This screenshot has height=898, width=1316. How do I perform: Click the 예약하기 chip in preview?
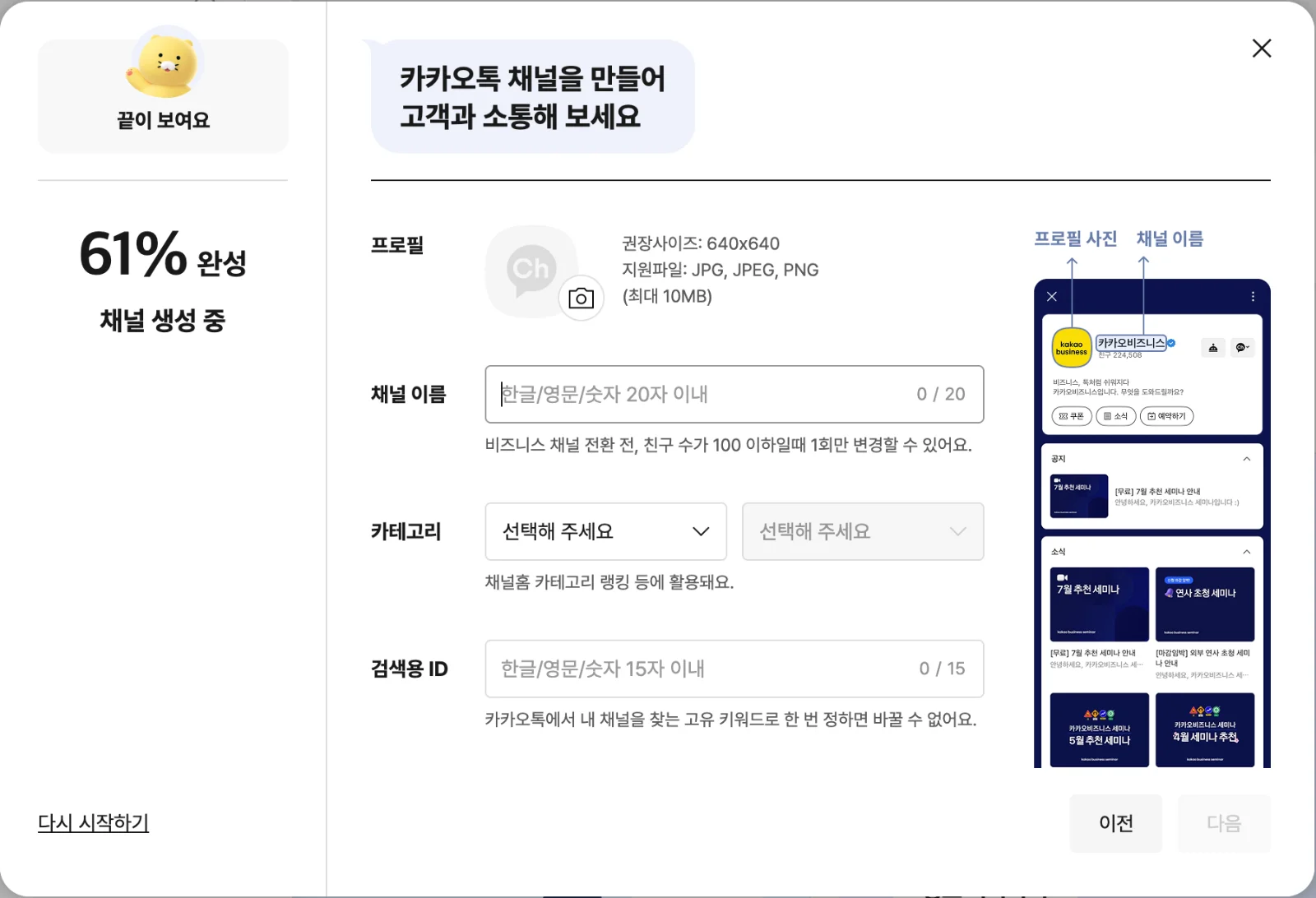click(x=1166, y=416)
